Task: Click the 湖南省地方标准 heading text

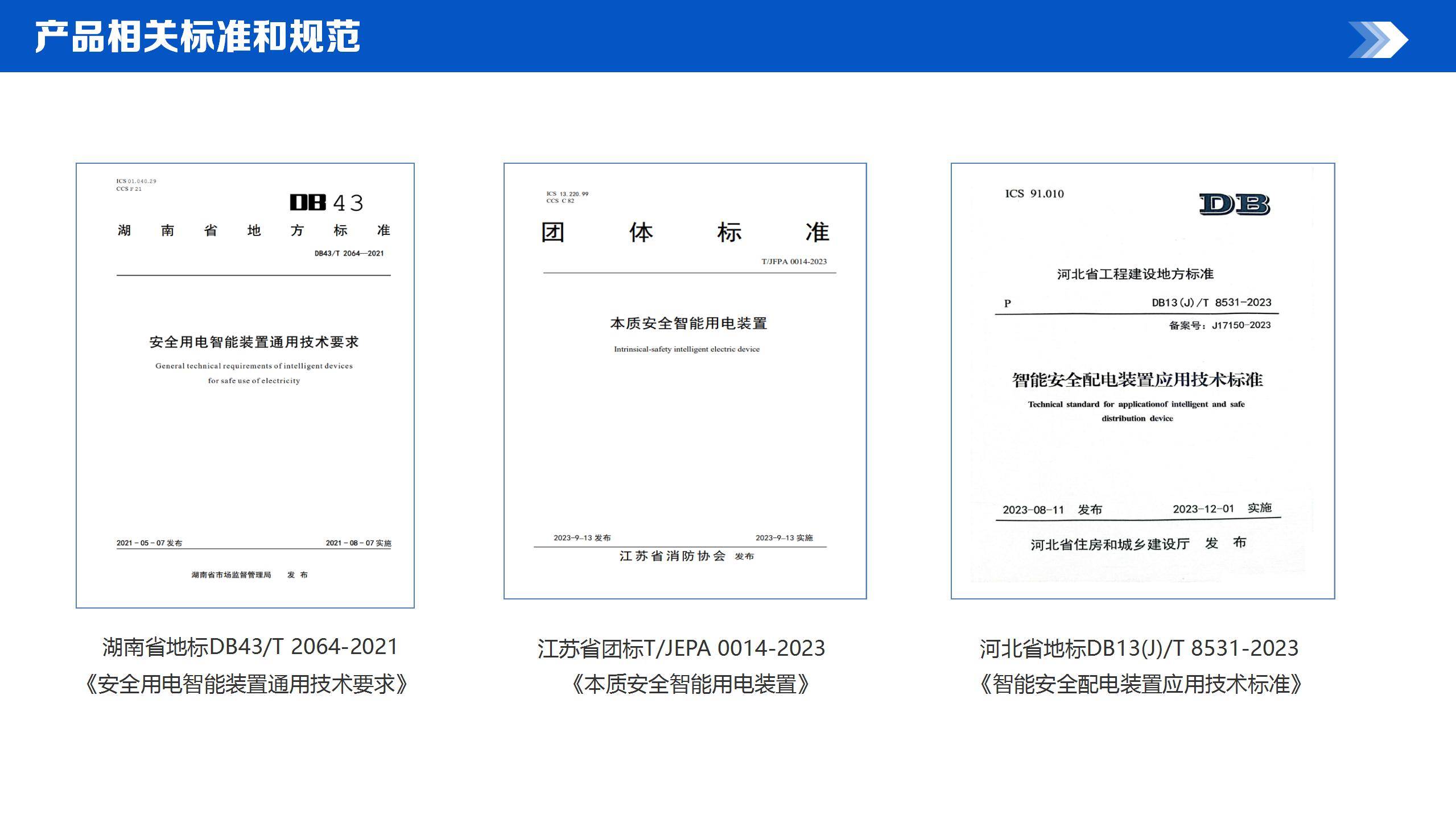Action: pos(254,230)
